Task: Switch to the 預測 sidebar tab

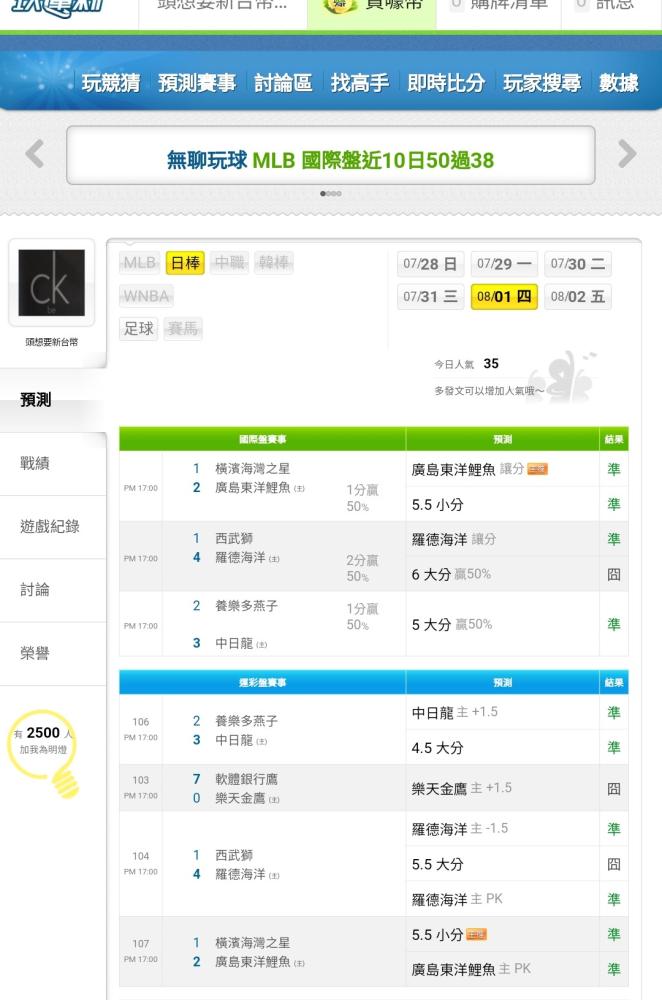Action: [53, 400]
